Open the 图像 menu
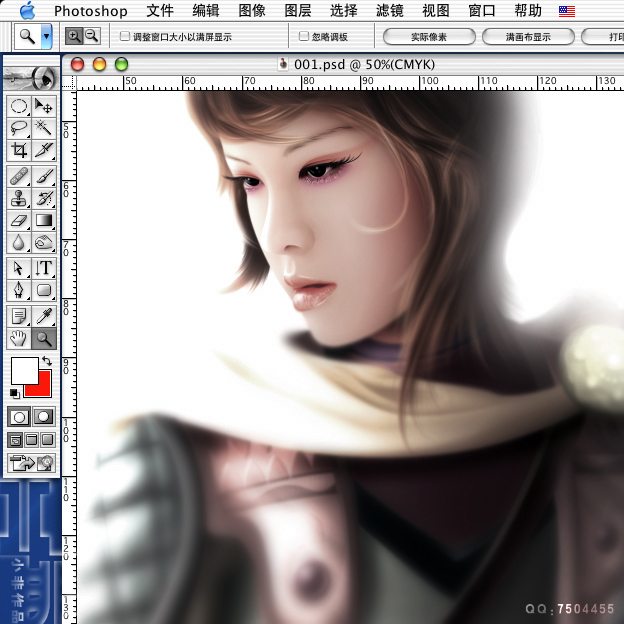Image resolution: width=624 pixels, height=624 pixels. [252, 11]
